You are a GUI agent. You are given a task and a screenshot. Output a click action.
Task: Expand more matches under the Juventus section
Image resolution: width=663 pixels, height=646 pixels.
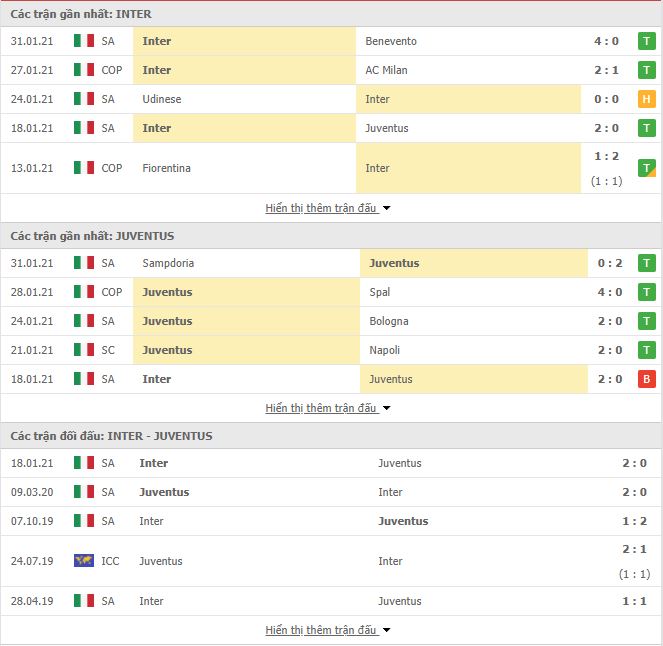[321, 408]
